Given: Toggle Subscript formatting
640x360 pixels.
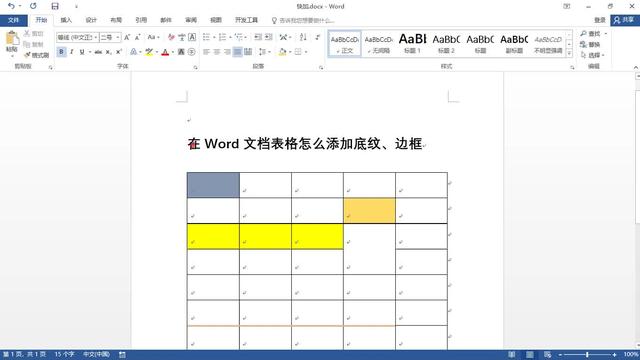Looking at the screenshot, I should click(x=108, y=52).
